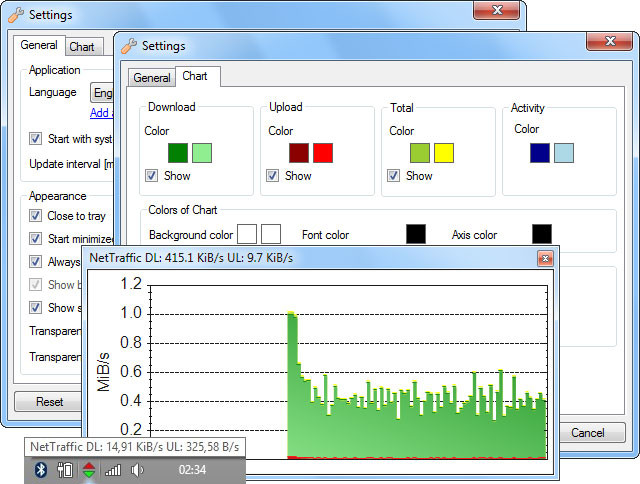The image size is (640, 484).
Task: Click the power plug battery tray icon
Action: point(66,470)
